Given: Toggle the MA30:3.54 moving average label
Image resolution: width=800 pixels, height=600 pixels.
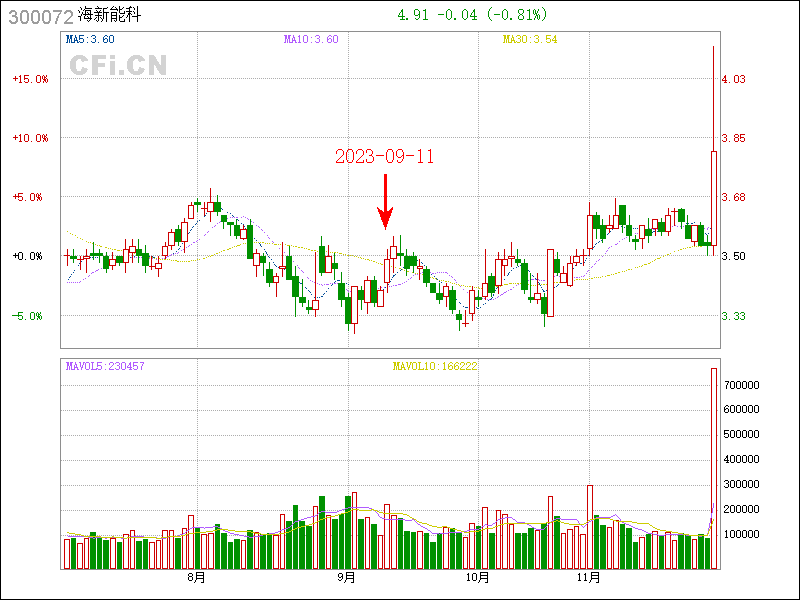Looking at the screenshot, I should pos(530,40).
